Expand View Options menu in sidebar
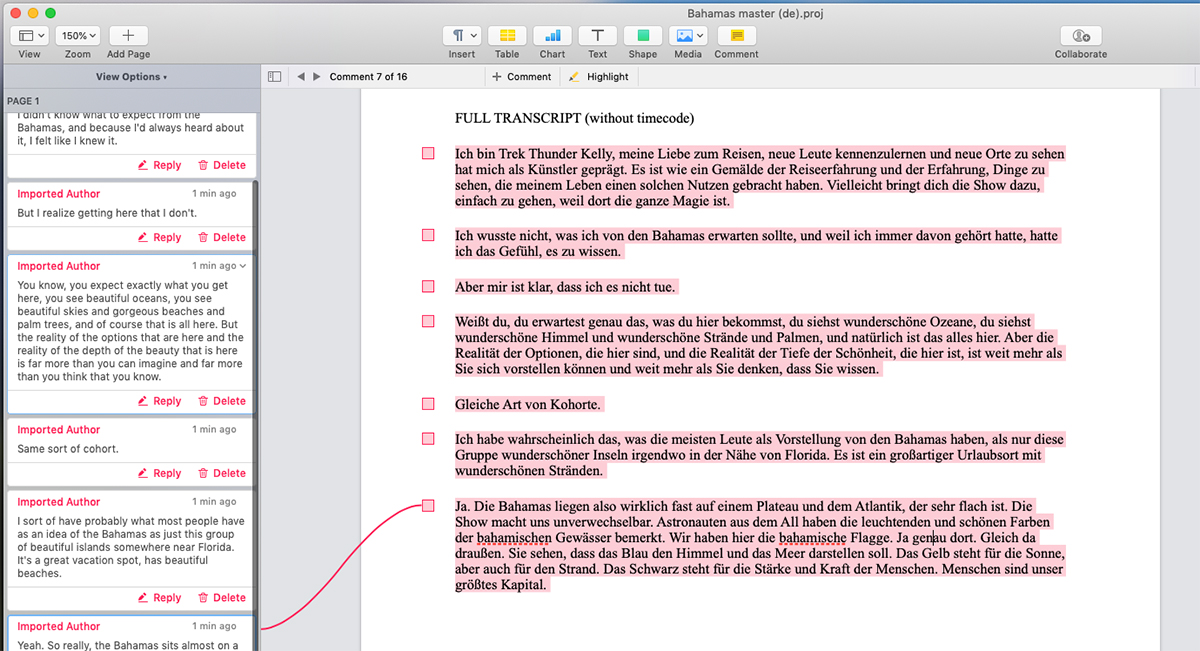 131,77
